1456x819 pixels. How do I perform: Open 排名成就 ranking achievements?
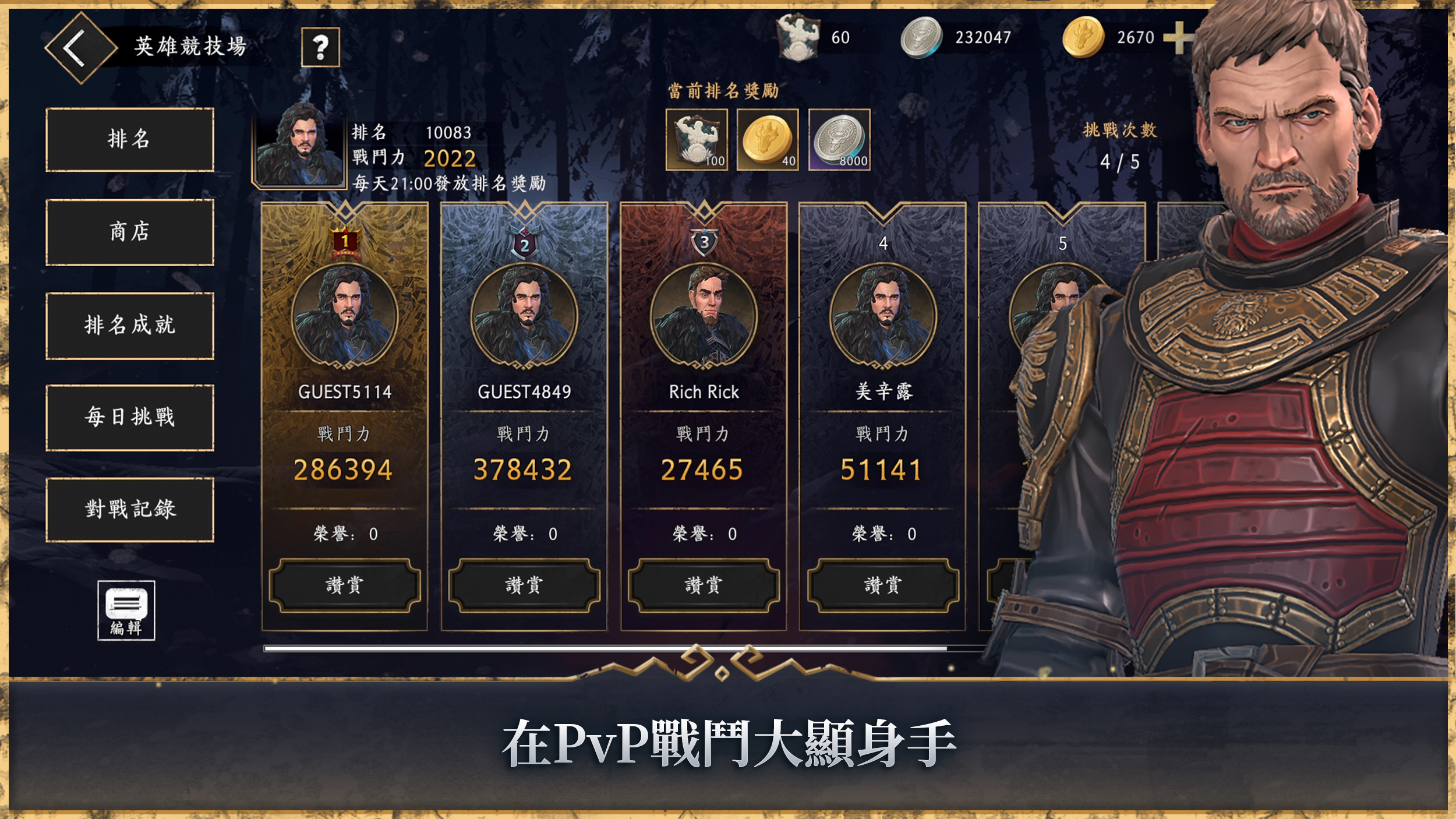(130, 326)
